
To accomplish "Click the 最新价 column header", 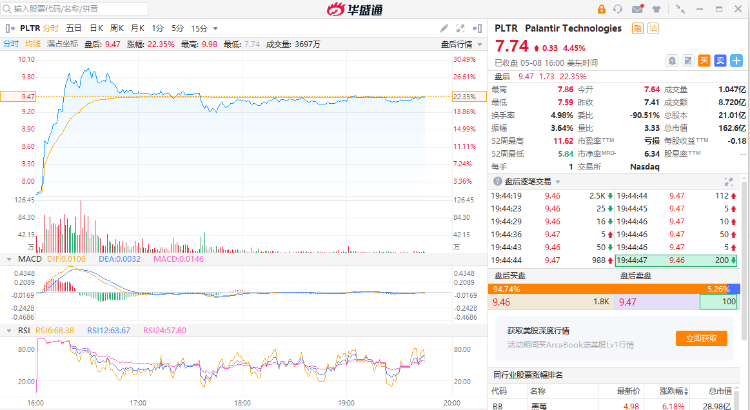I will coord(628,391).
